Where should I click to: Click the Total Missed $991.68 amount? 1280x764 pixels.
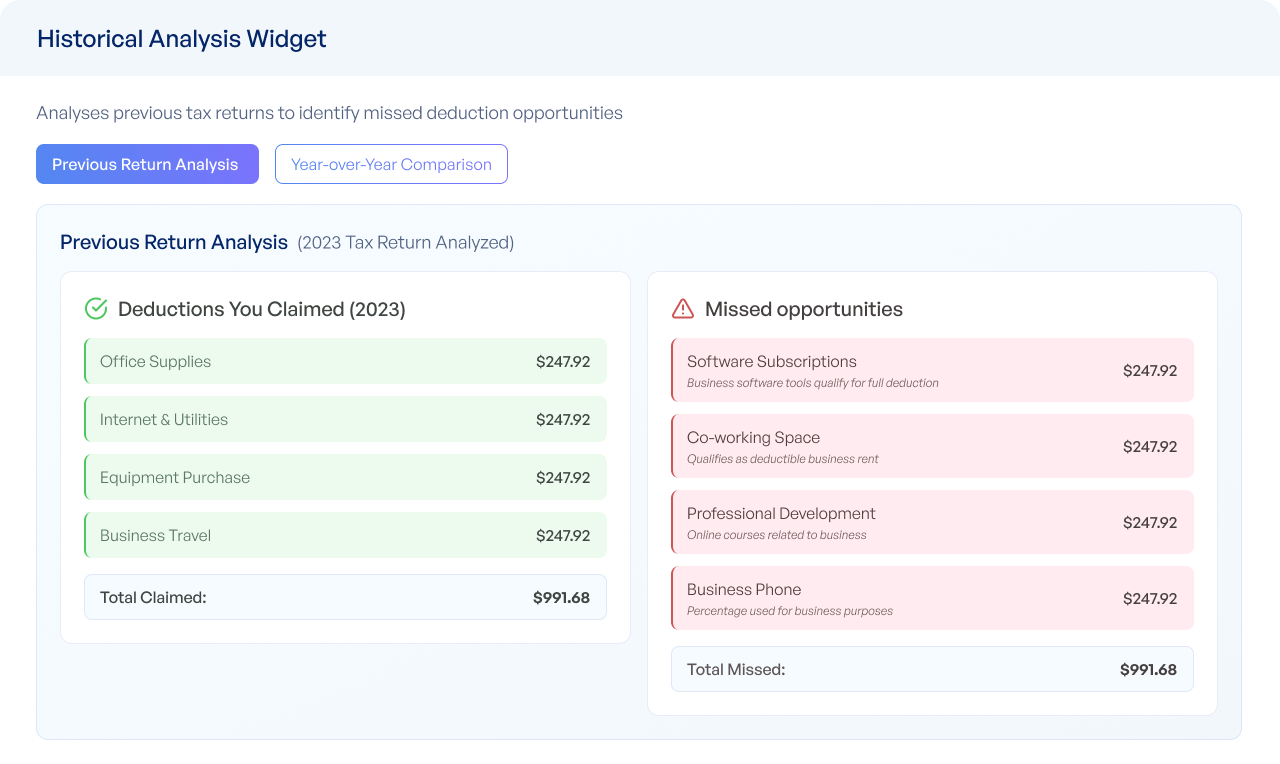click(1148, 670)
